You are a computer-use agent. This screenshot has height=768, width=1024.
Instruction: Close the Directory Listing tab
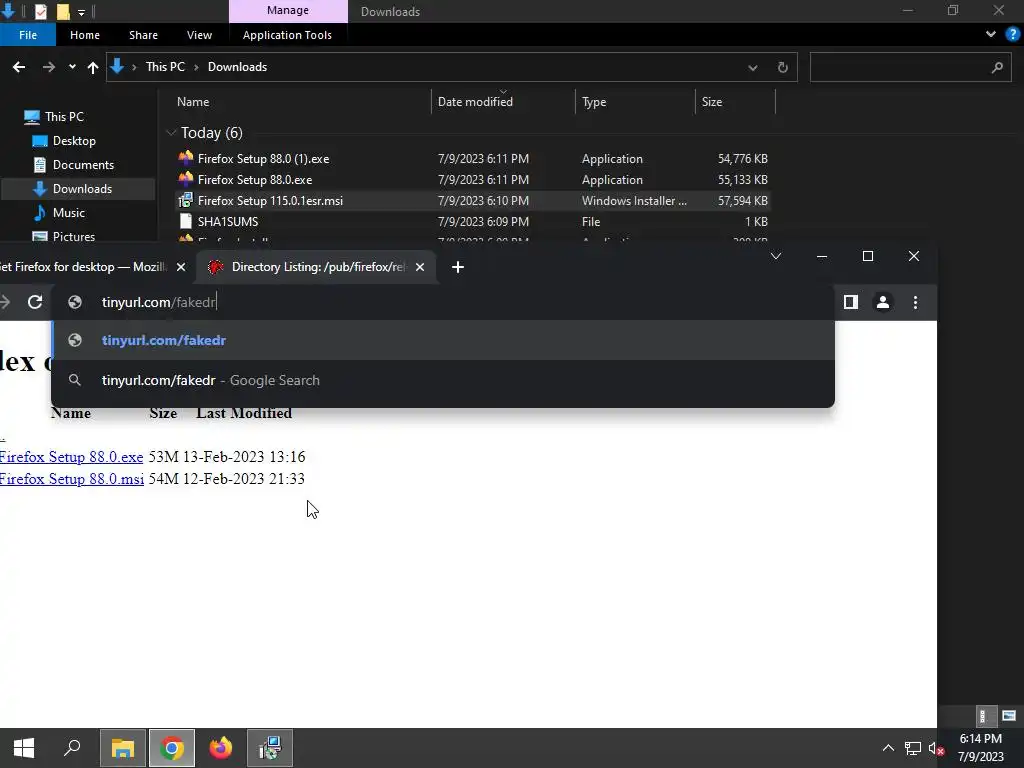[420, 266]
